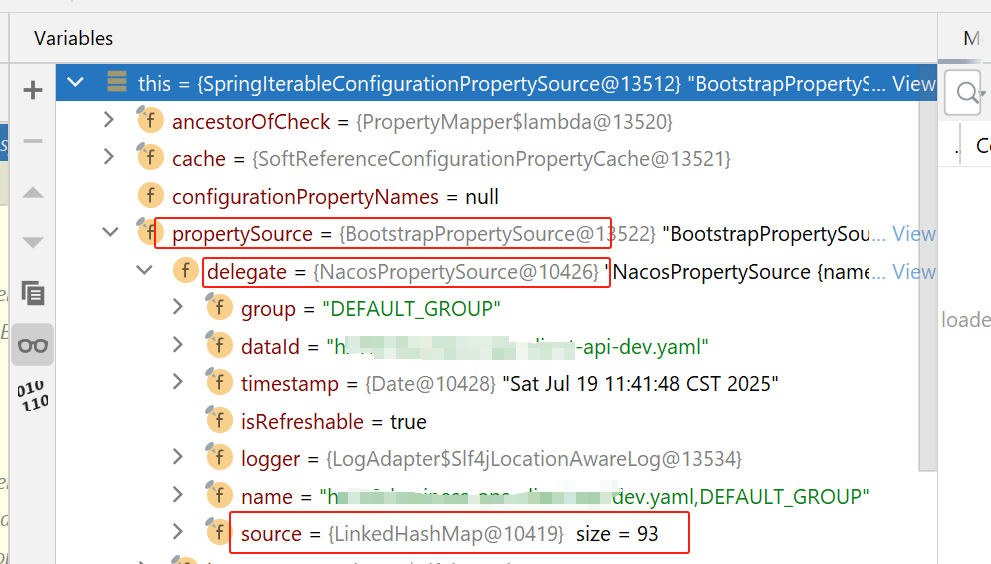Select the Variables tab header
Screen dimensions: 991x564
(73, 39)
